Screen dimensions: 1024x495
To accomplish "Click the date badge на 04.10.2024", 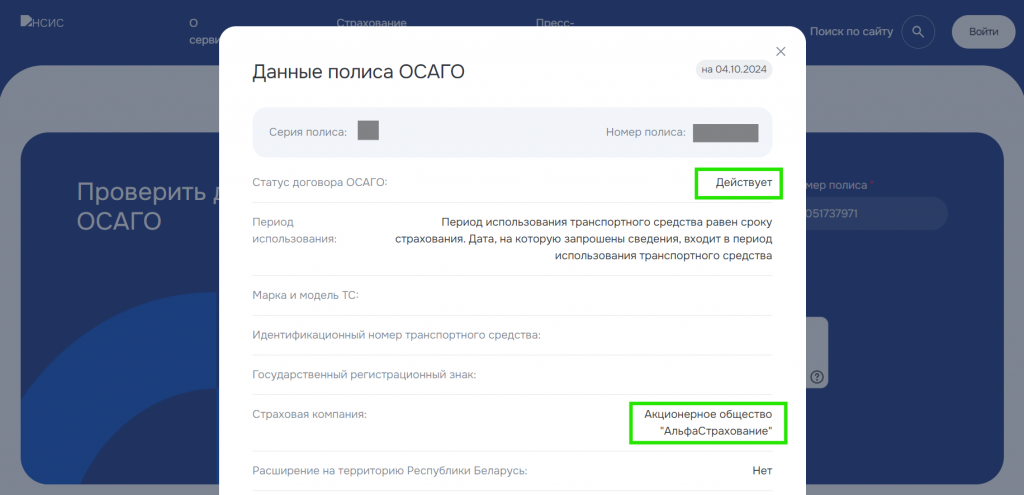I will 734,70.
